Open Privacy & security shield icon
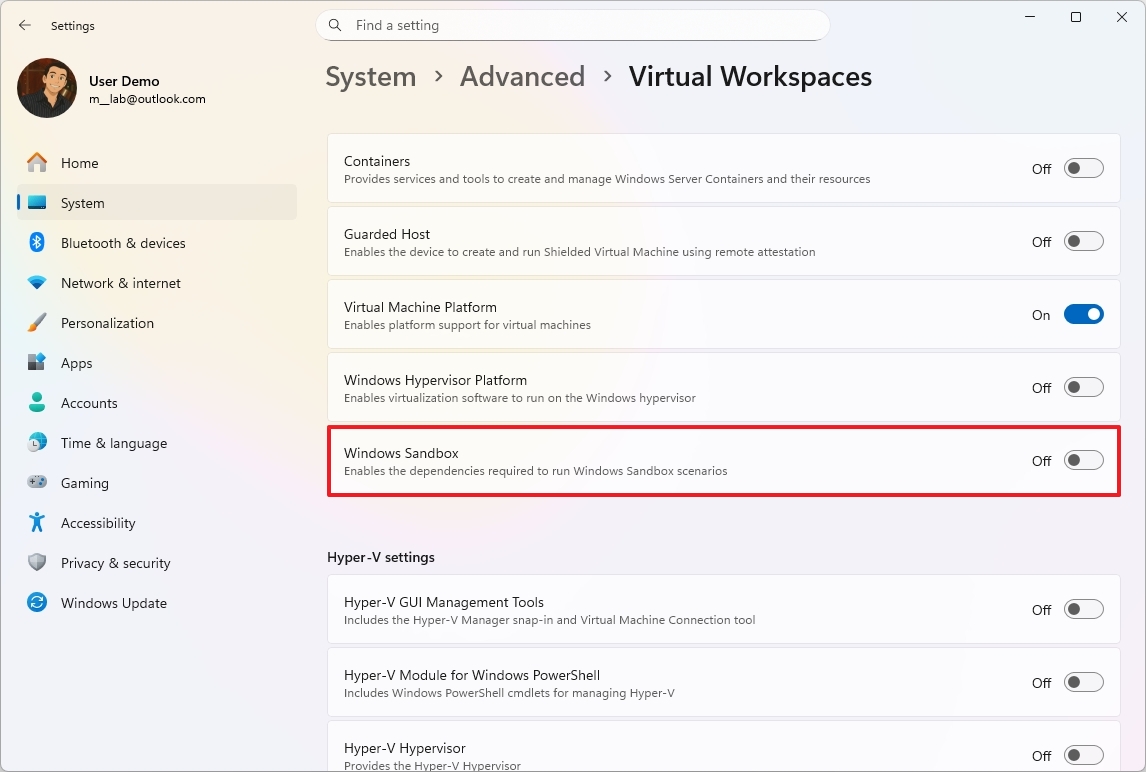Viewport: 1146px width, 772px height. pyautogui.click(x=36, y=563)
